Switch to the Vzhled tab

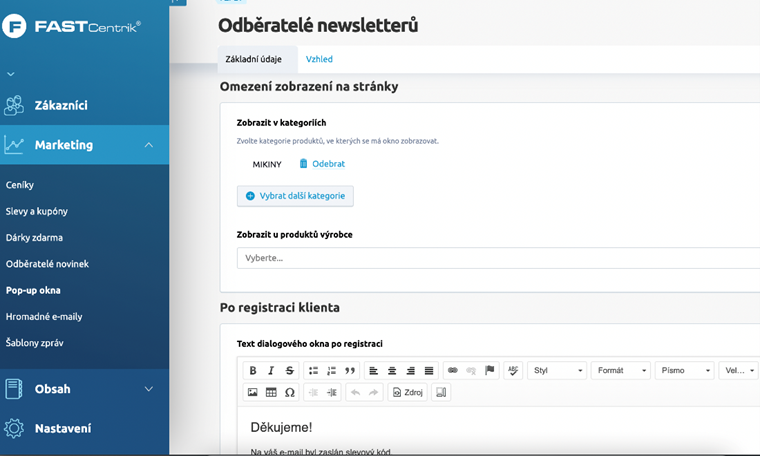tap(319, 59)
